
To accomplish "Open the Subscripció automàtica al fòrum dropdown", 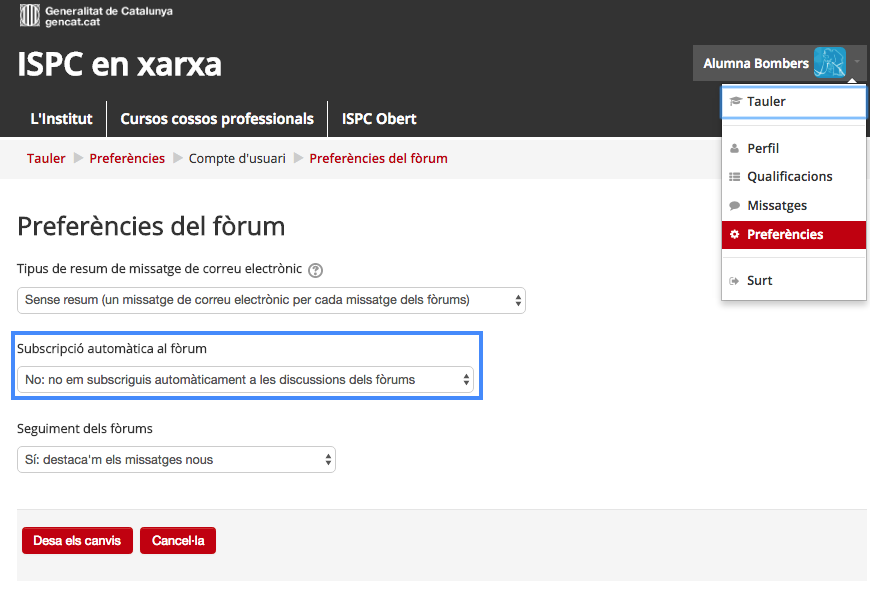I will [x=245, y=380].
